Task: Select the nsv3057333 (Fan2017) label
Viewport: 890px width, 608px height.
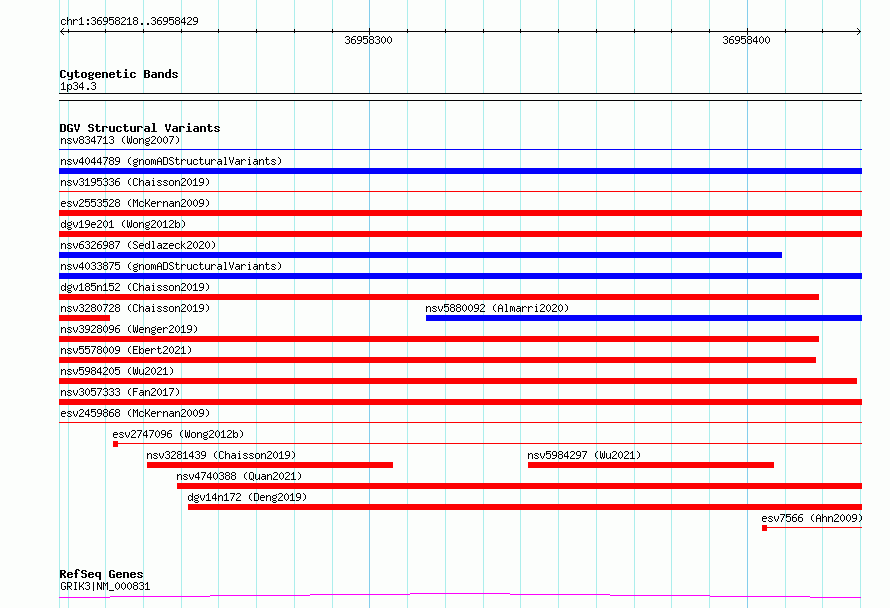Action: click(x=120, y=392)
